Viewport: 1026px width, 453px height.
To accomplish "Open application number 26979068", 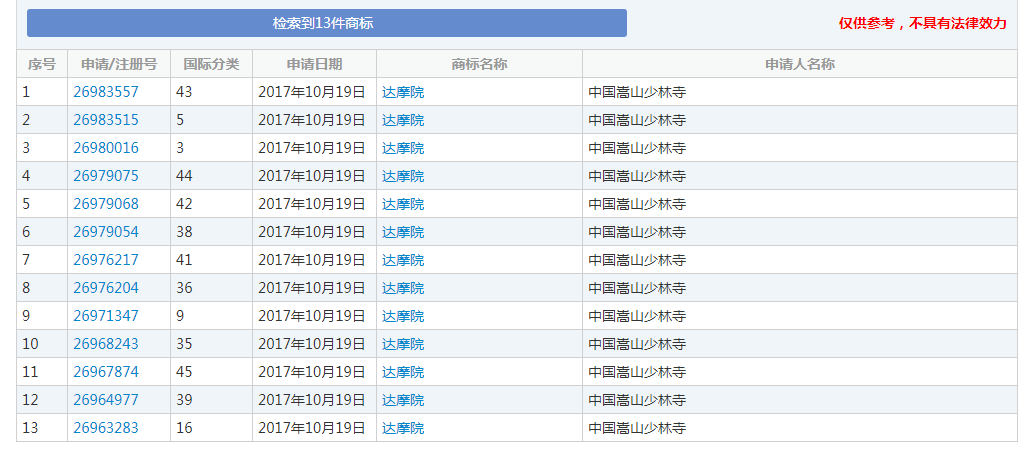I will pyautogui.click(x=106, y=204).
